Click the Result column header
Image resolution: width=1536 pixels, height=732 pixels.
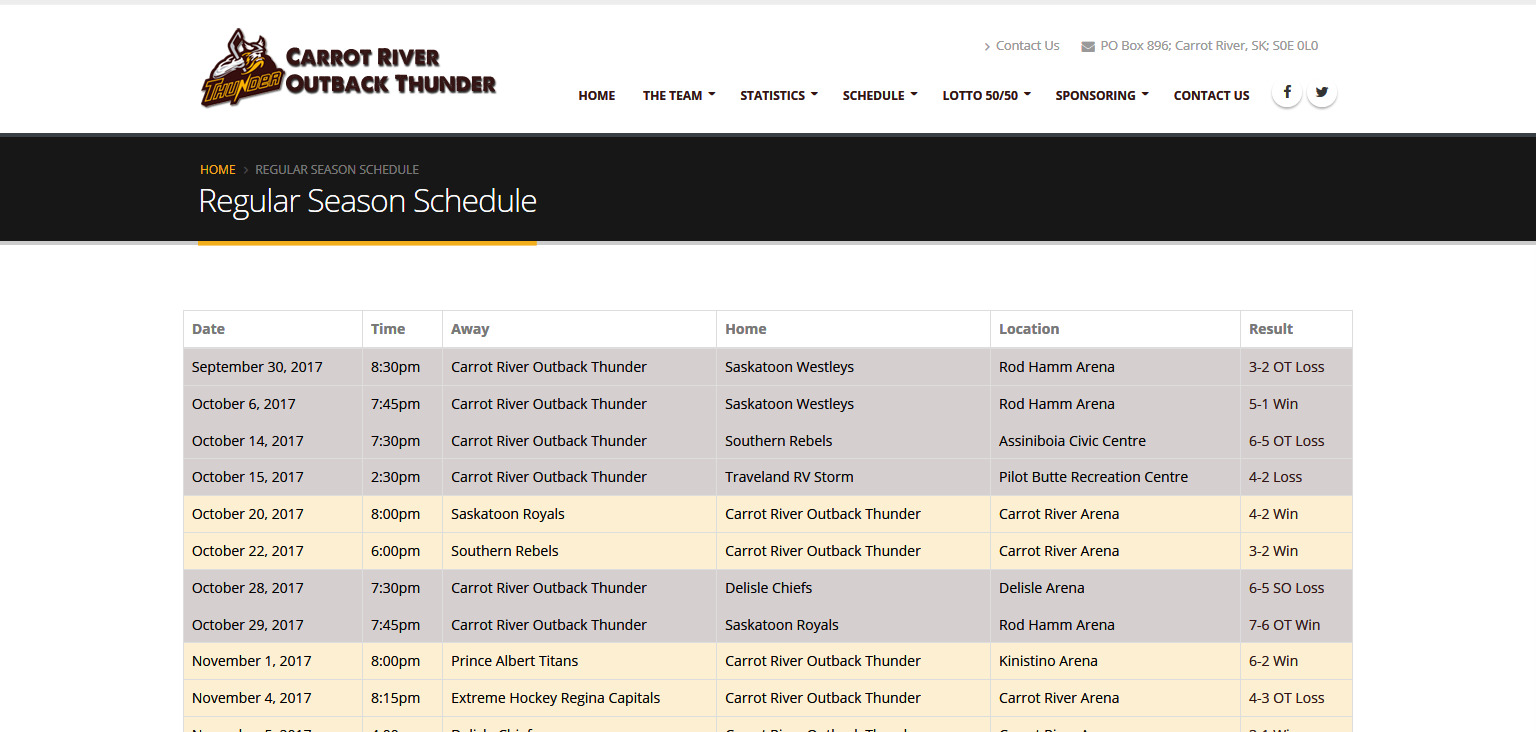pos(1271,329)
